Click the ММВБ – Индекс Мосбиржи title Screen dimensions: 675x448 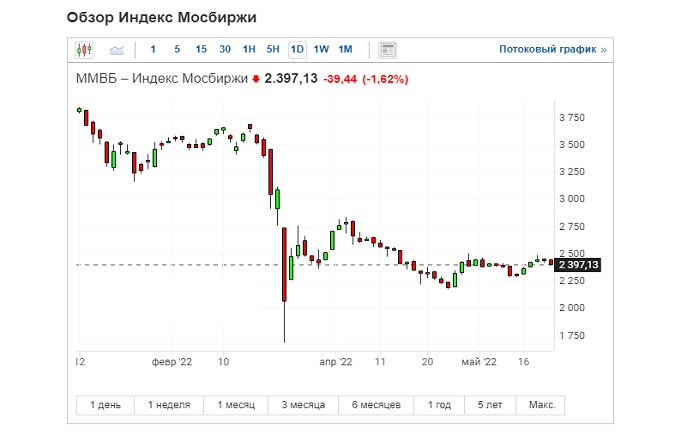162,79
